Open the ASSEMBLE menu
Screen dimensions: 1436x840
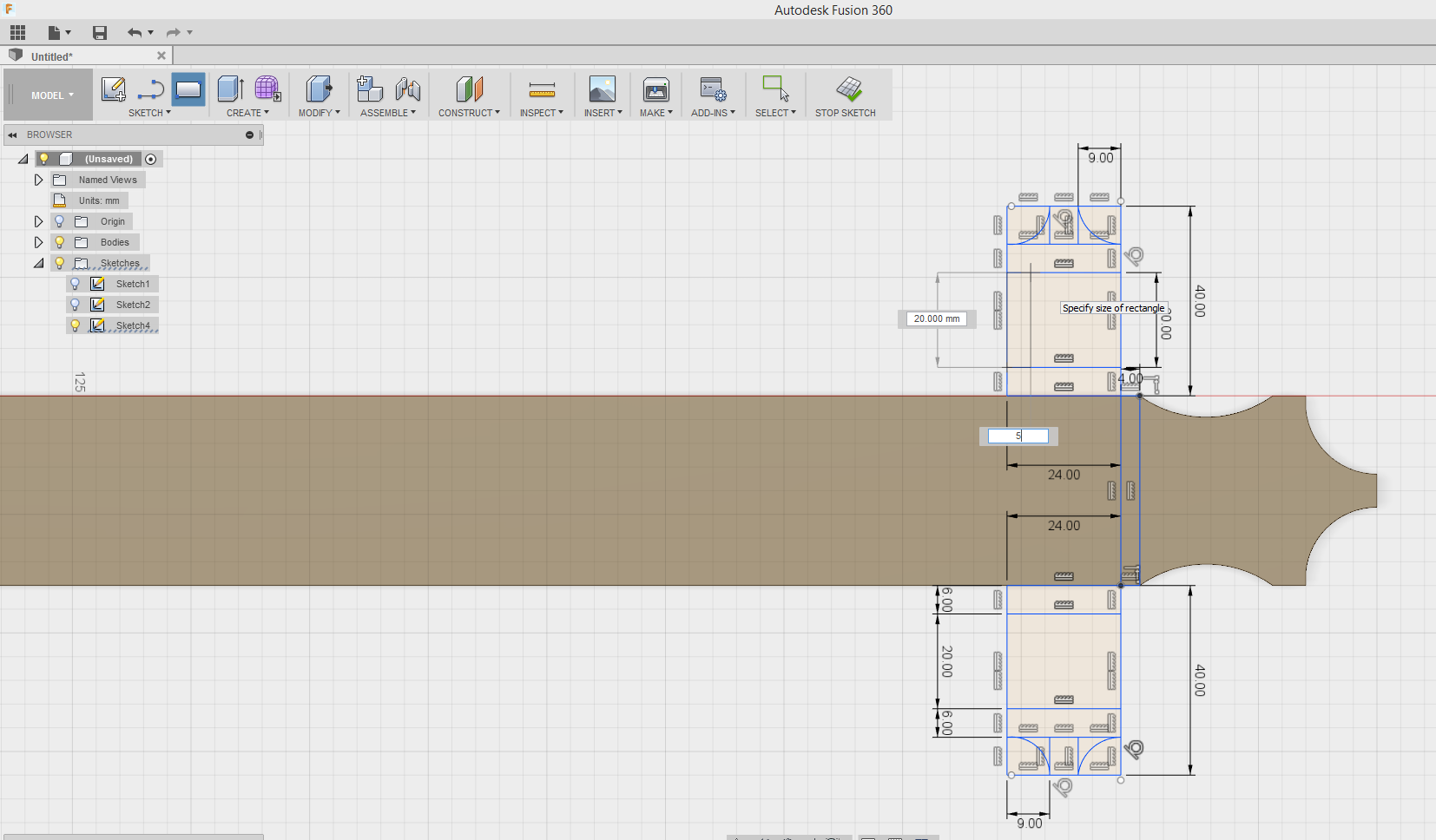click(388, 113)
